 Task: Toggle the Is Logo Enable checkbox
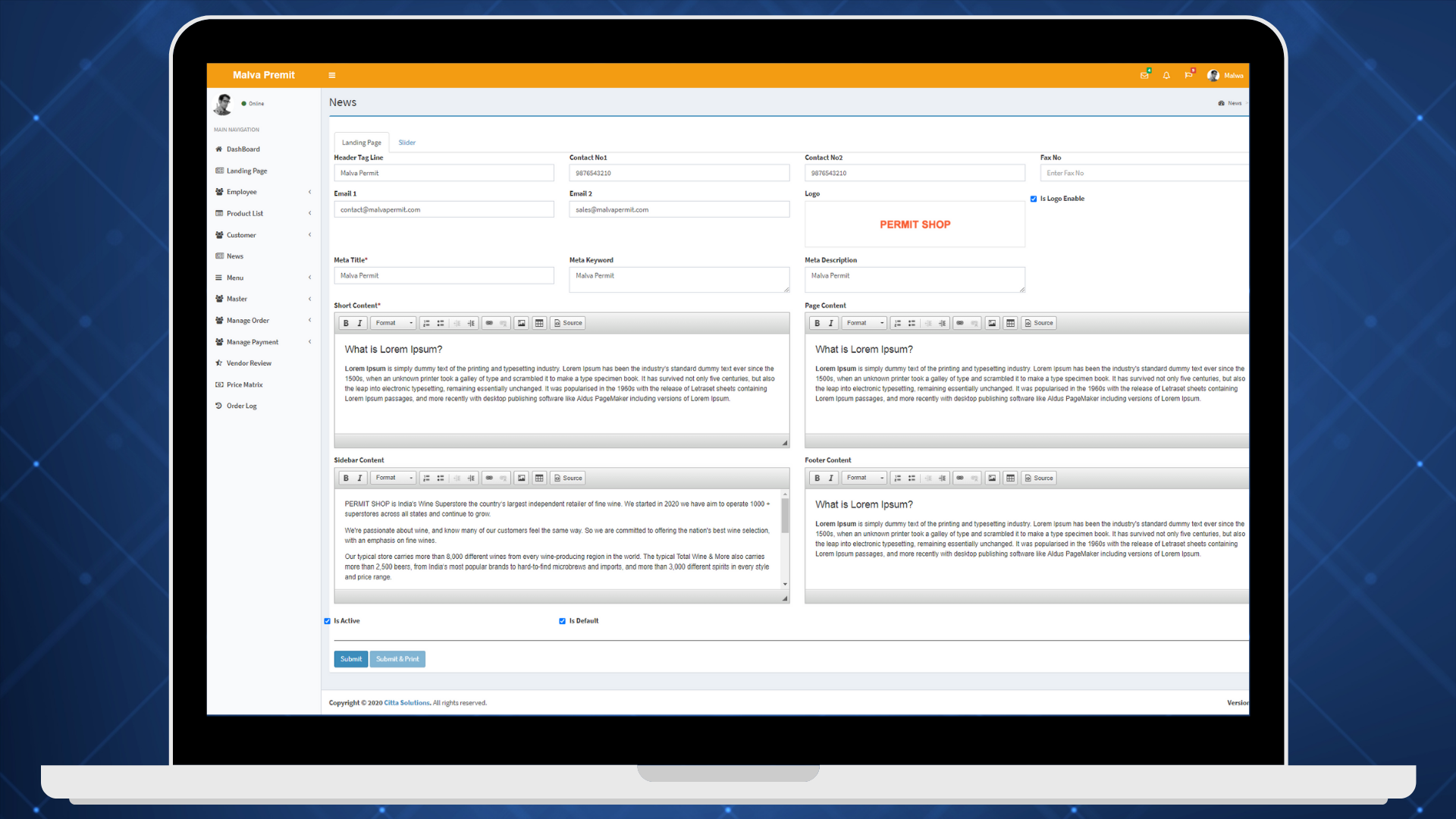pyautogui.click(x=1034, y=199)
